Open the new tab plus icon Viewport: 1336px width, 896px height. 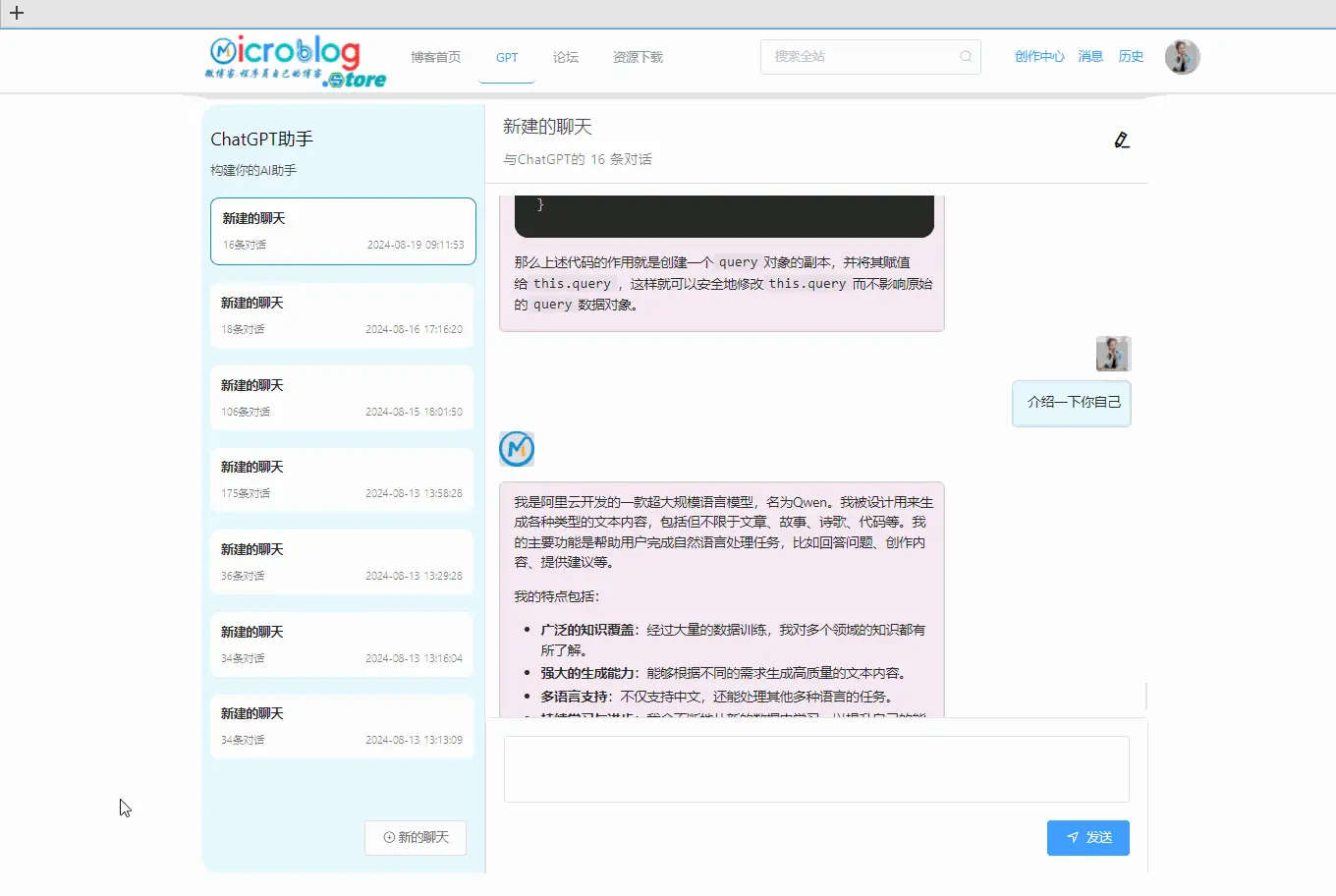pos(17,14)
